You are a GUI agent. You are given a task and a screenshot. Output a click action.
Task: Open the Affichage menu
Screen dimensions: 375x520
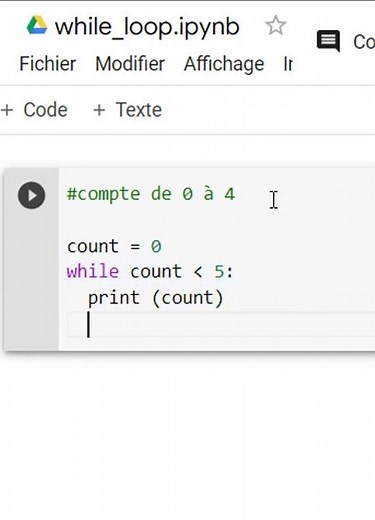click(x=224, y=64)
